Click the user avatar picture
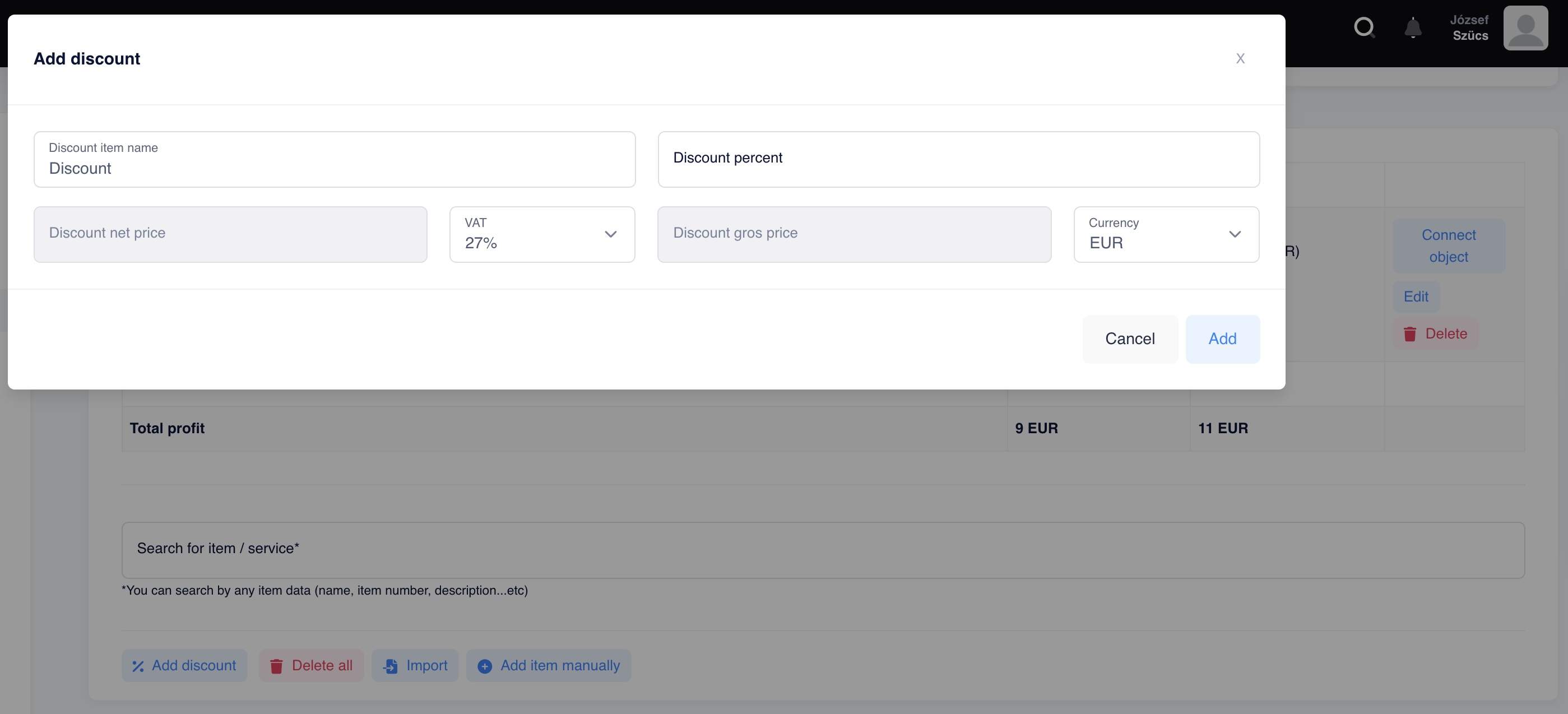 (x=1525, y=28)
